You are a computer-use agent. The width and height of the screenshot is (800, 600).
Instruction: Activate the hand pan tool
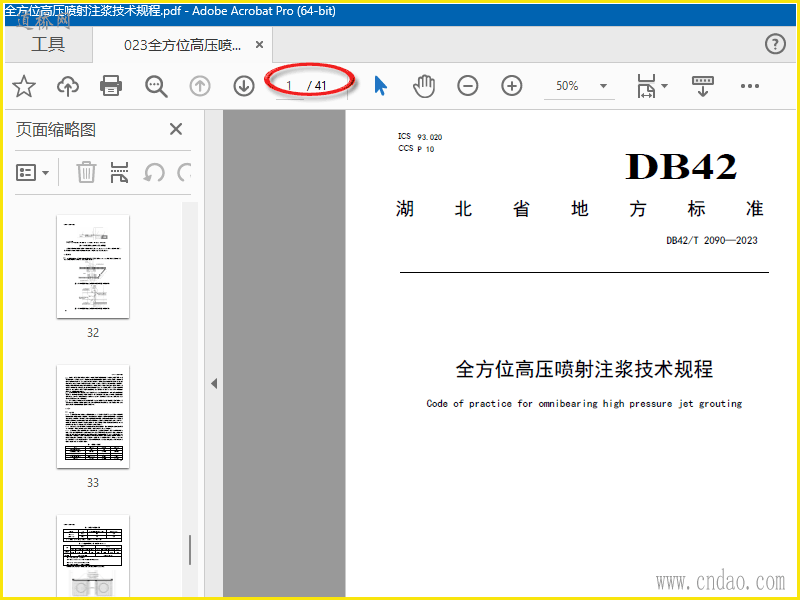click(424, 86)
